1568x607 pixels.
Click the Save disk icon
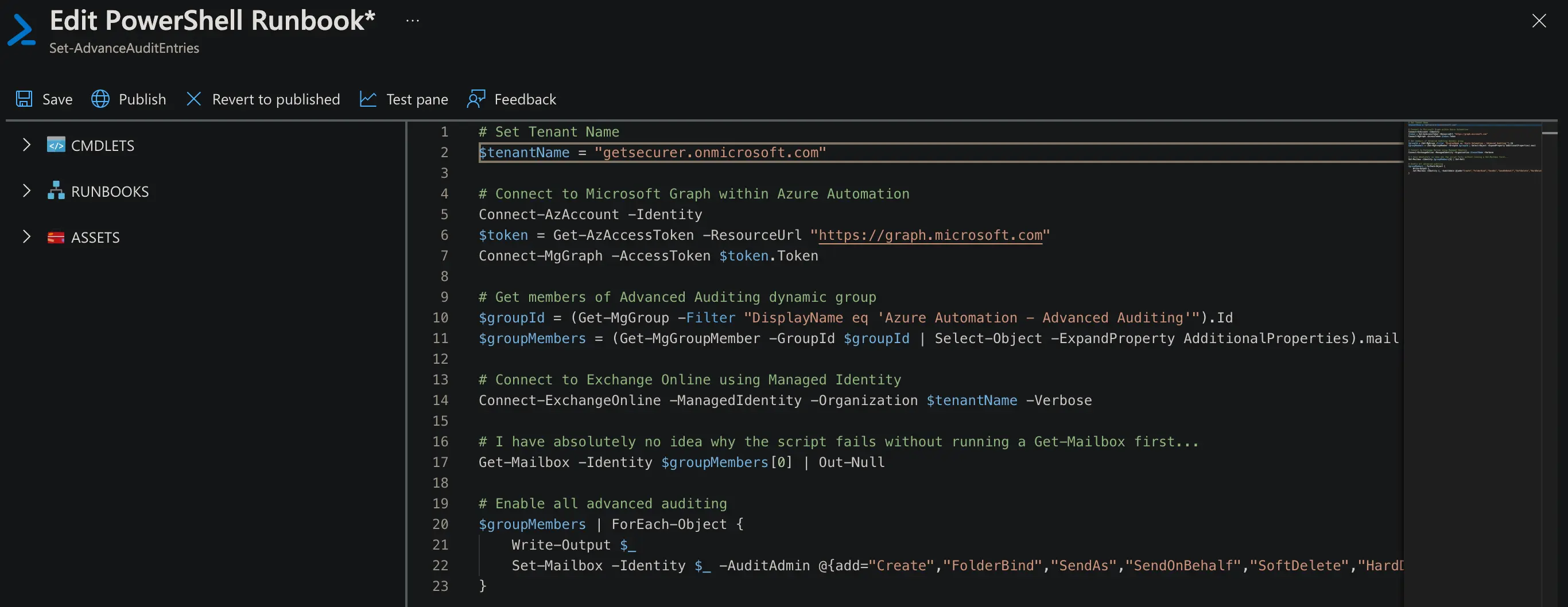point(24,99)
